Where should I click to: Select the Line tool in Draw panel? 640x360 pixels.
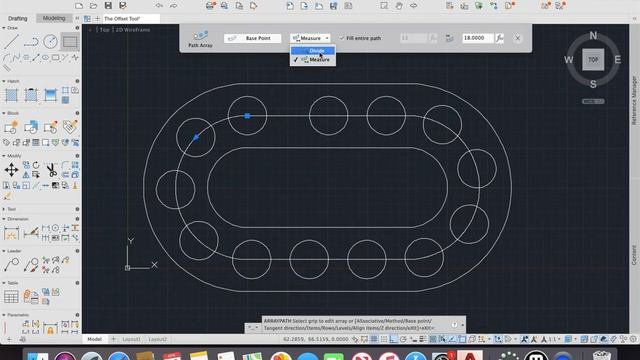[x=11, y=42]
